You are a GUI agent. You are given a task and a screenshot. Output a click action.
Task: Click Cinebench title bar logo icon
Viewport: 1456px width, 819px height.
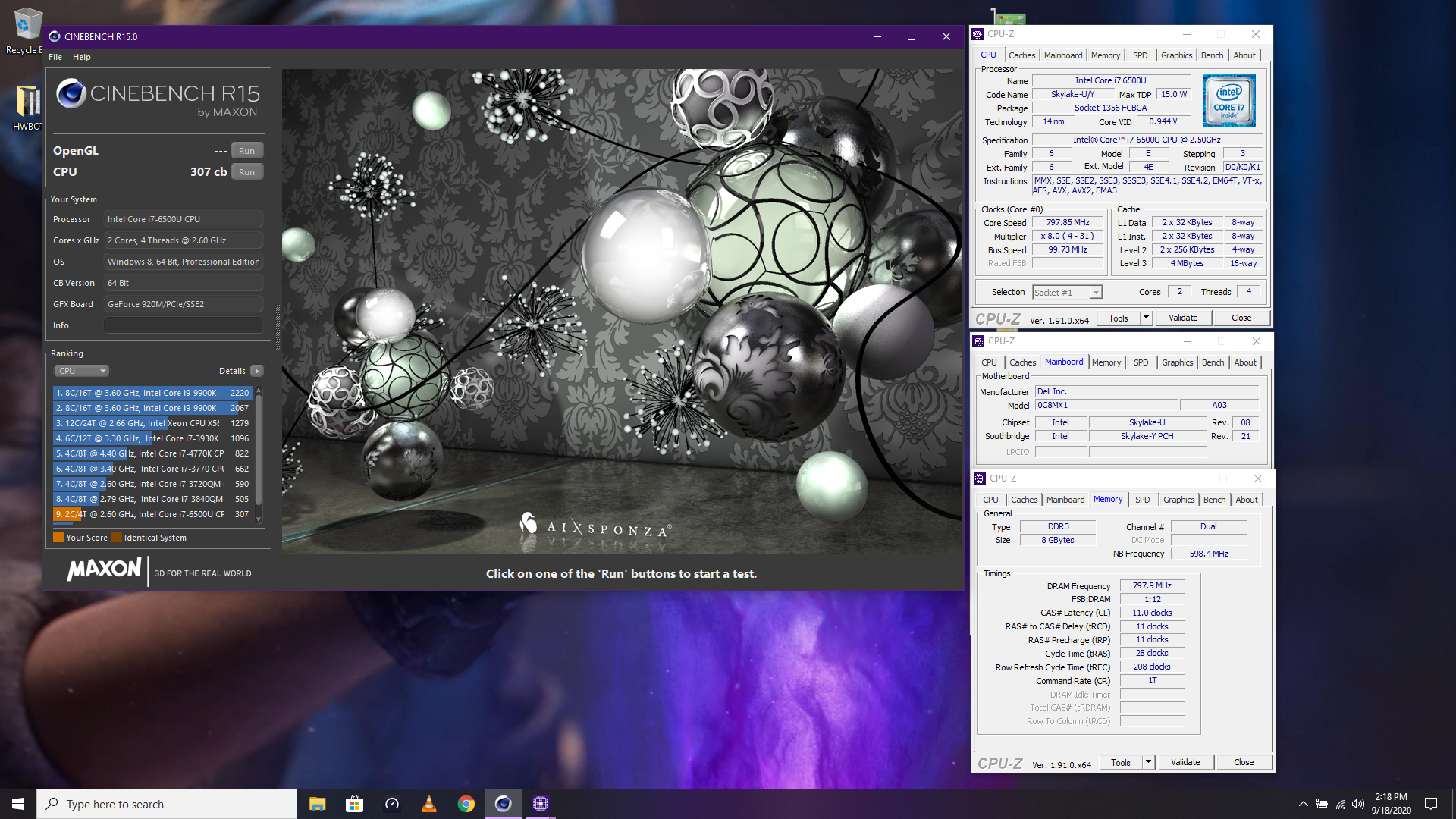coord(55,36)
